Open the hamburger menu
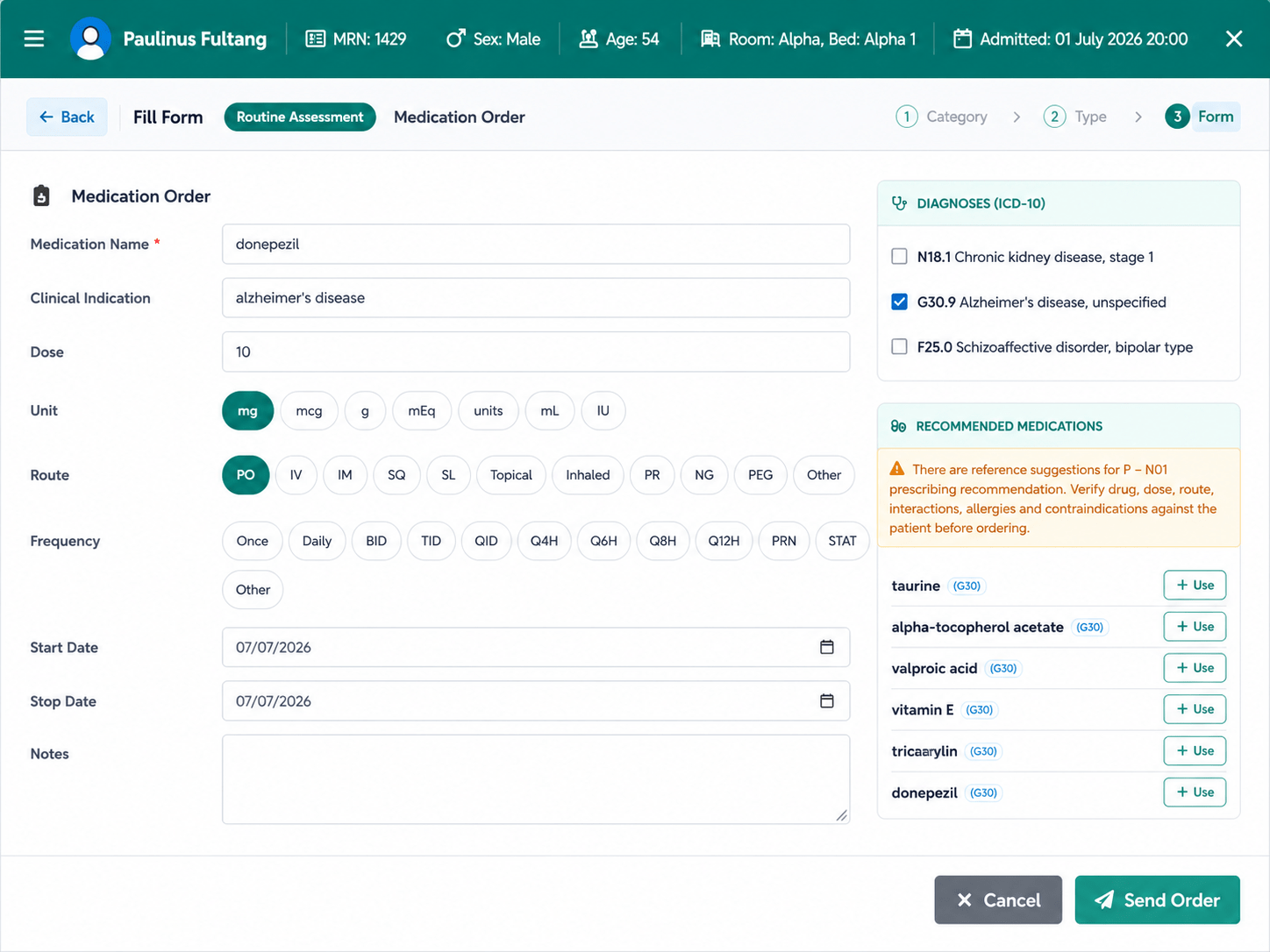This screenshot has width=1270, height=952. (x=33, y=39)
